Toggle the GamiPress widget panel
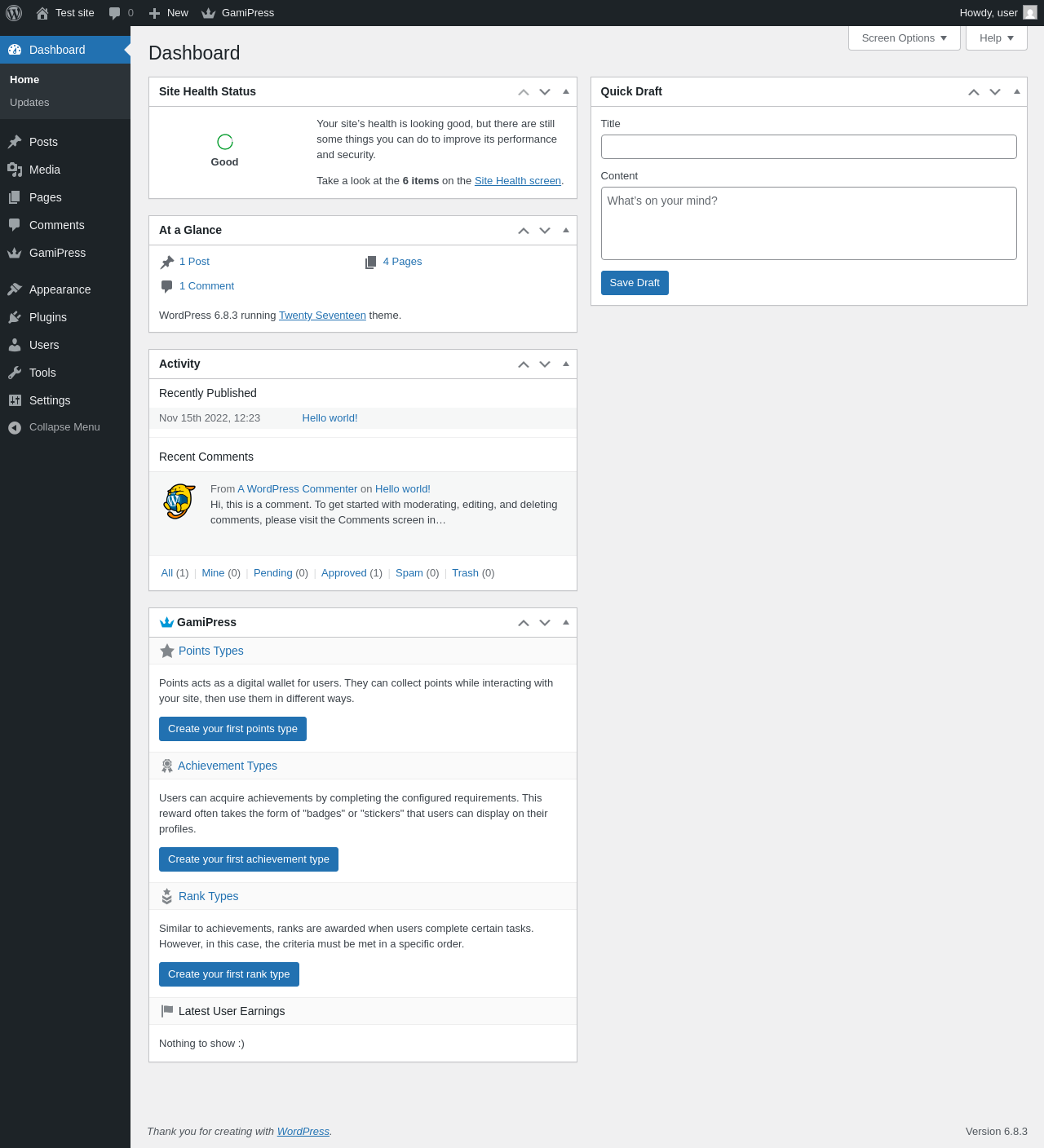Screen dimensions: 1044x1148 point(566,622)
